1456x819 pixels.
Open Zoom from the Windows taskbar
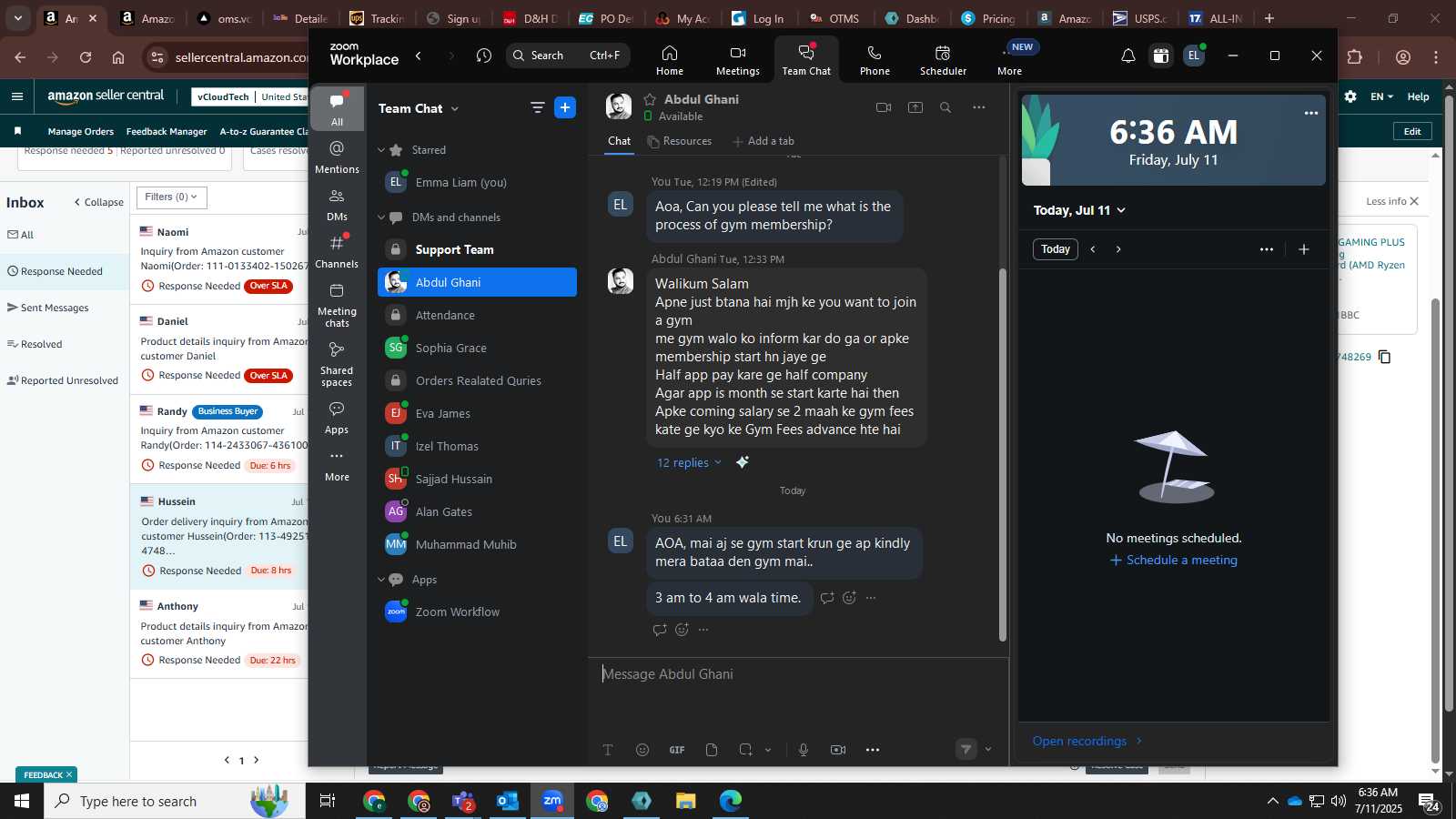coord(552,801)
